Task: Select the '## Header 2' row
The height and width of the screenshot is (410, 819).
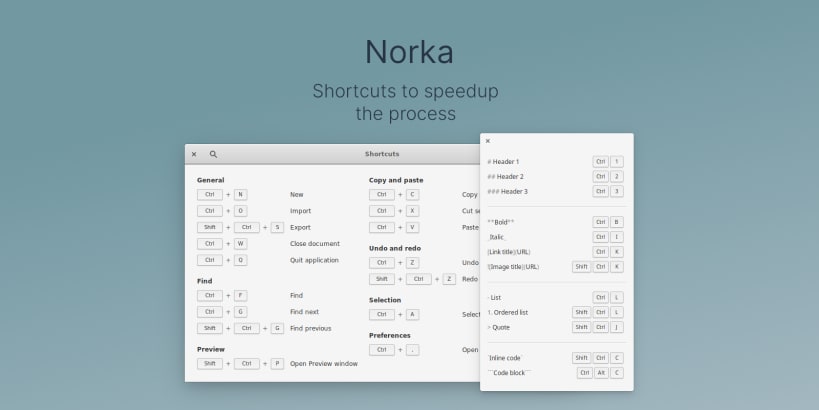Action: 555,177
